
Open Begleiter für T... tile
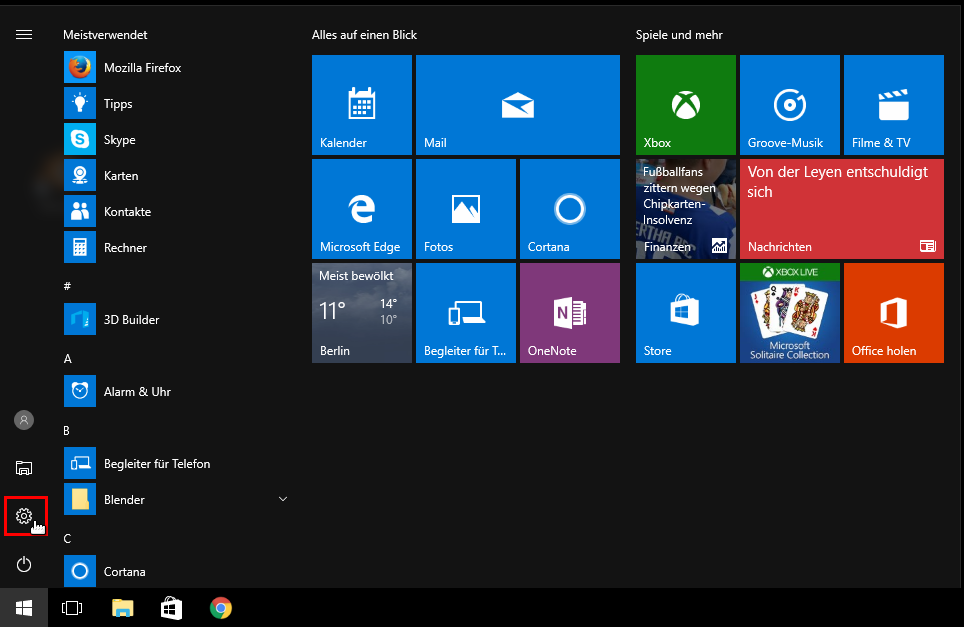(465, 313)
